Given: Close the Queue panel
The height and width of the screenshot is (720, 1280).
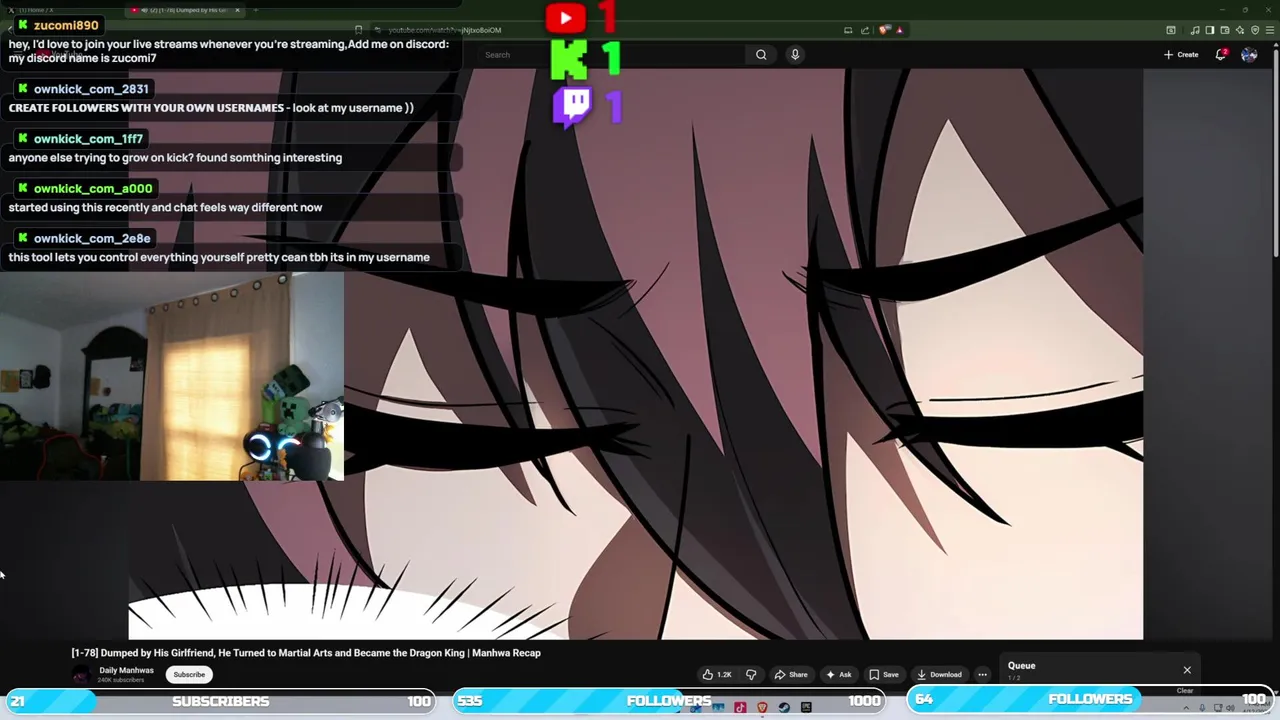Looking at the screenshot, I should (1187, 670).
